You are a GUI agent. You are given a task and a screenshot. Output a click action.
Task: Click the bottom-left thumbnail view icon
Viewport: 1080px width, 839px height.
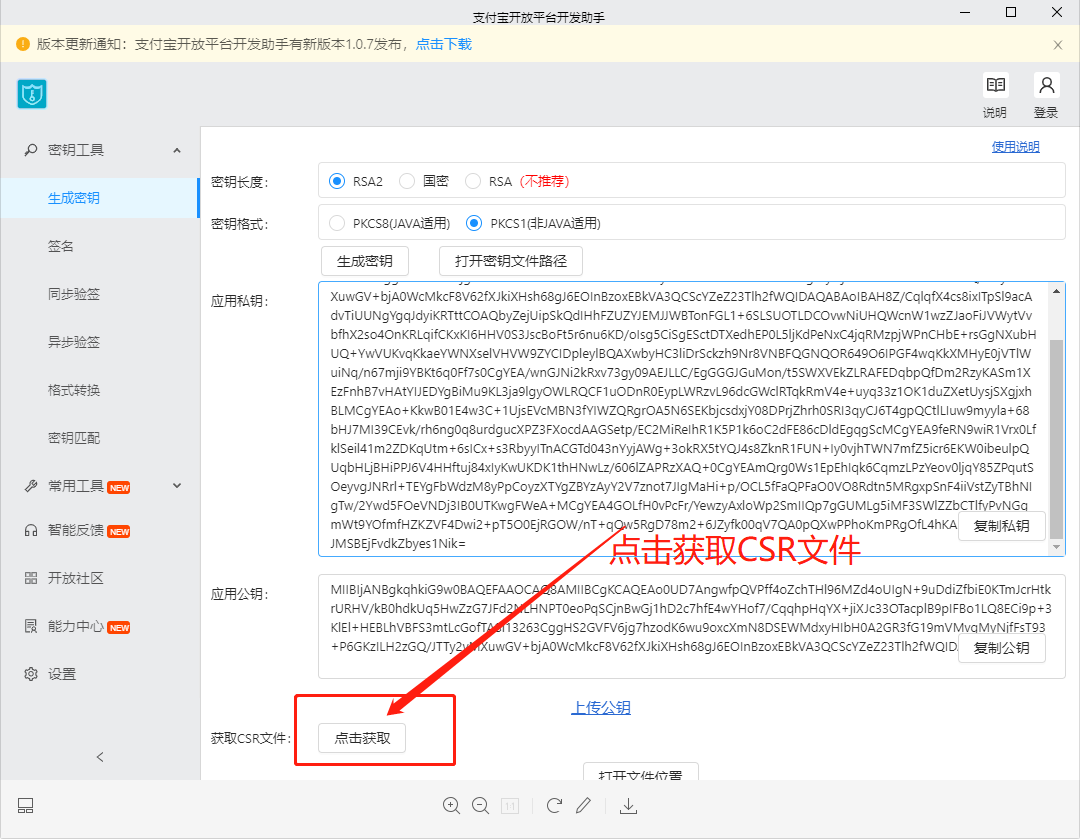(25, 806)
